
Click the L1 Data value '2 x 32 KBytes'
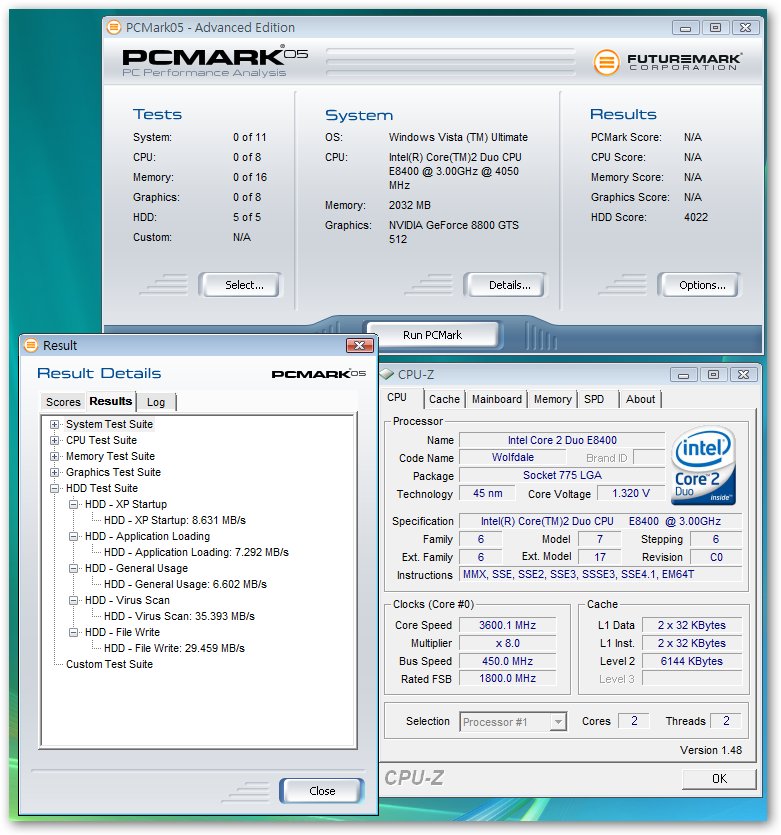(x=692, y=625)
